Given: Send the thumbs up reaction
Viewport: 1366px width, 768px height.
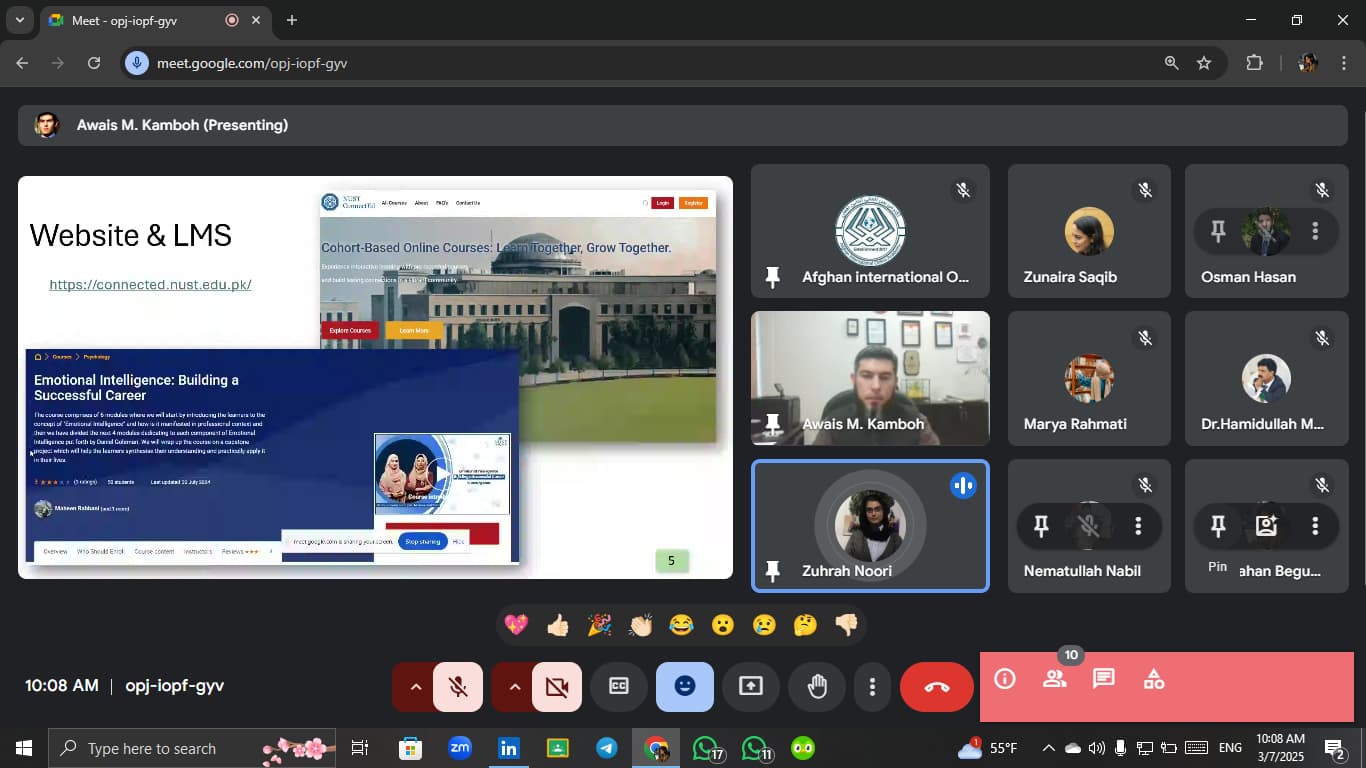Looking at the screenshot, I should (x=558, y=626).
